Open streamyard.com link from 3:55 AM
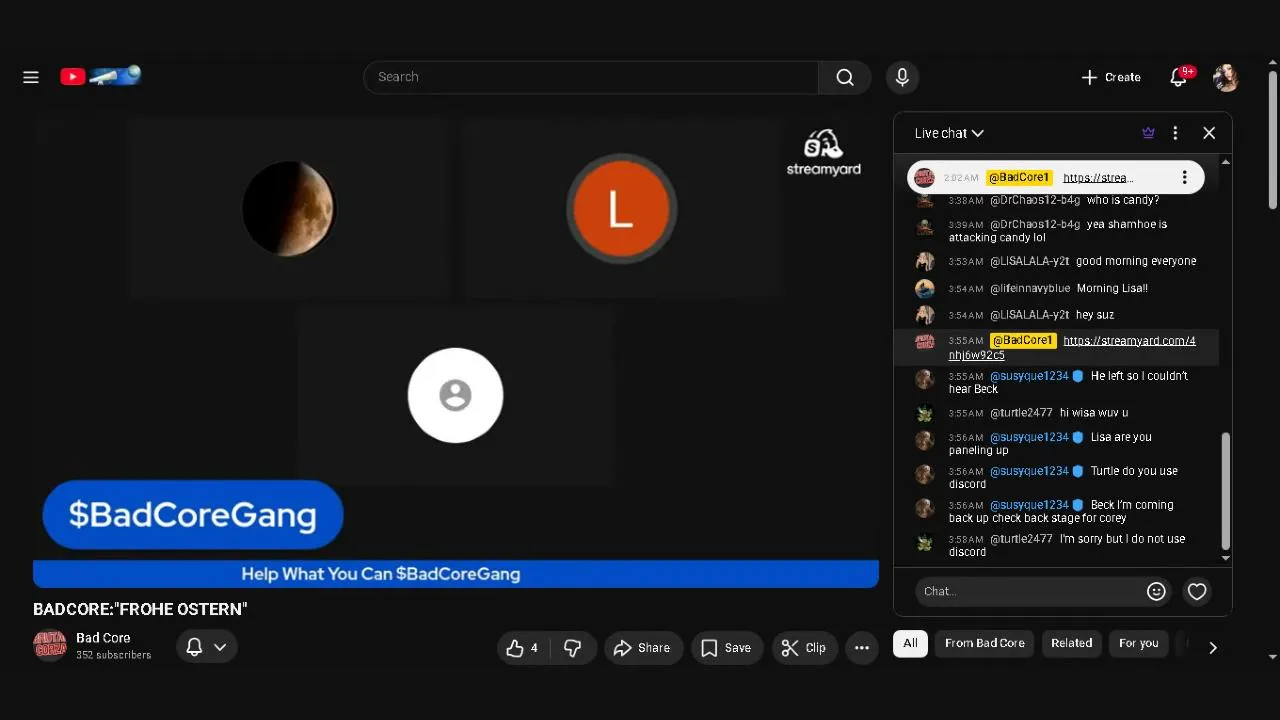Screen dimensions: 1280x720 click(1072, 348)
